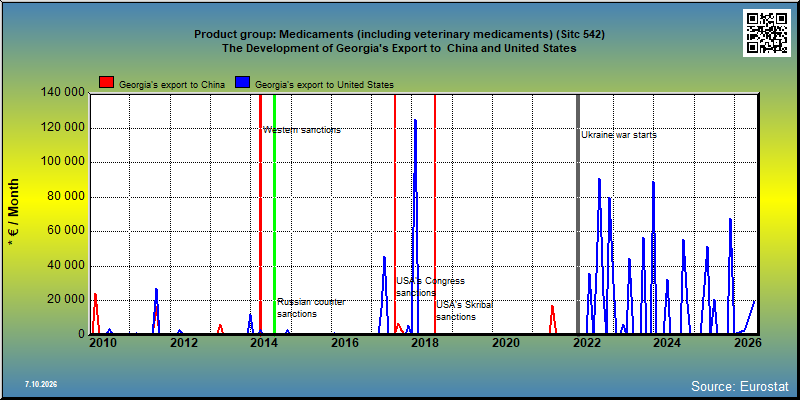Viewport: 800px width, 400px height.
Task: Click the date stamp 7.10.2026
Action: pos(41,384)
